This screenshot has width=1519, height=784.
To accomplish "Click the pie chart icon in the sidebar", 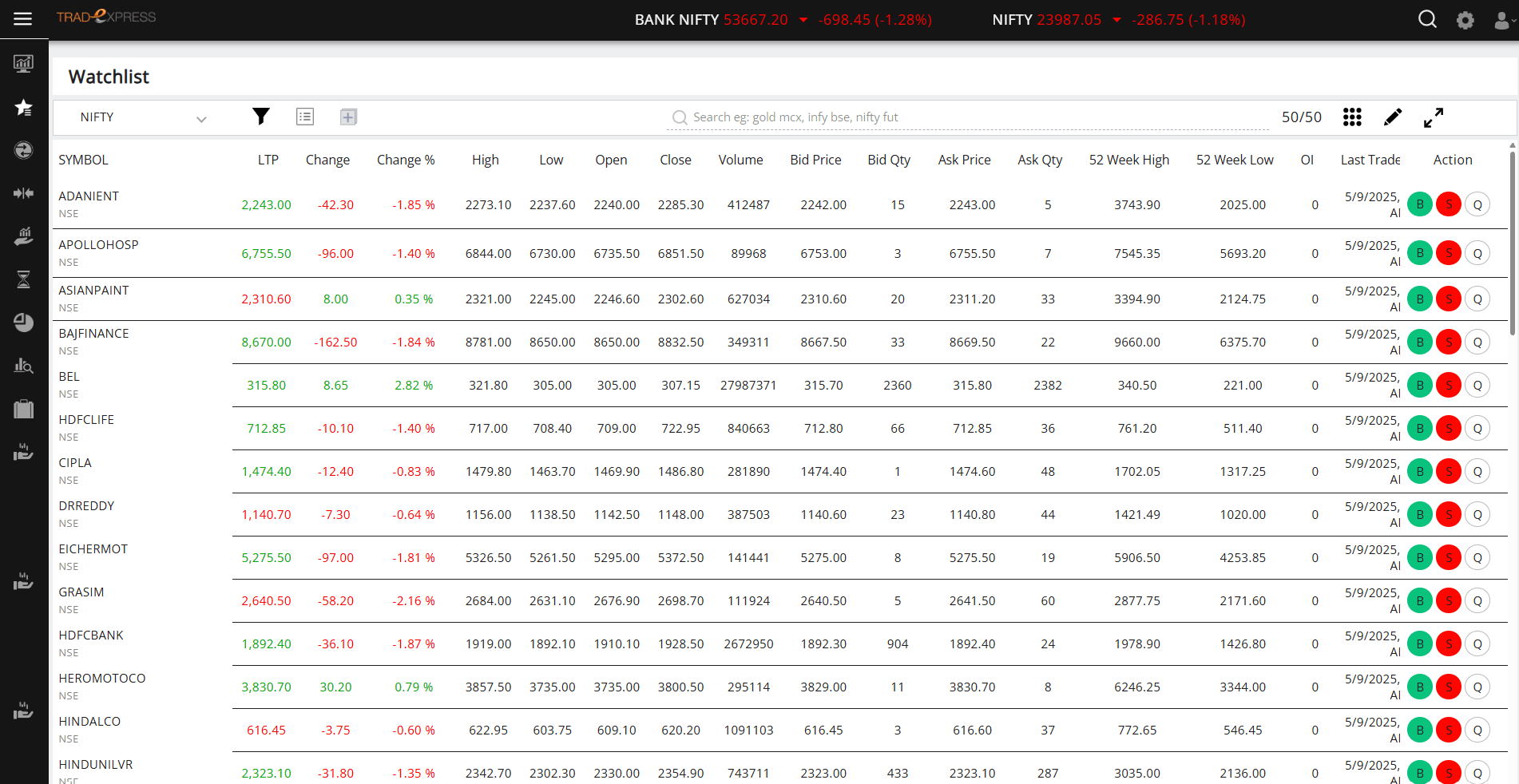I will click(x=23, y=323).
